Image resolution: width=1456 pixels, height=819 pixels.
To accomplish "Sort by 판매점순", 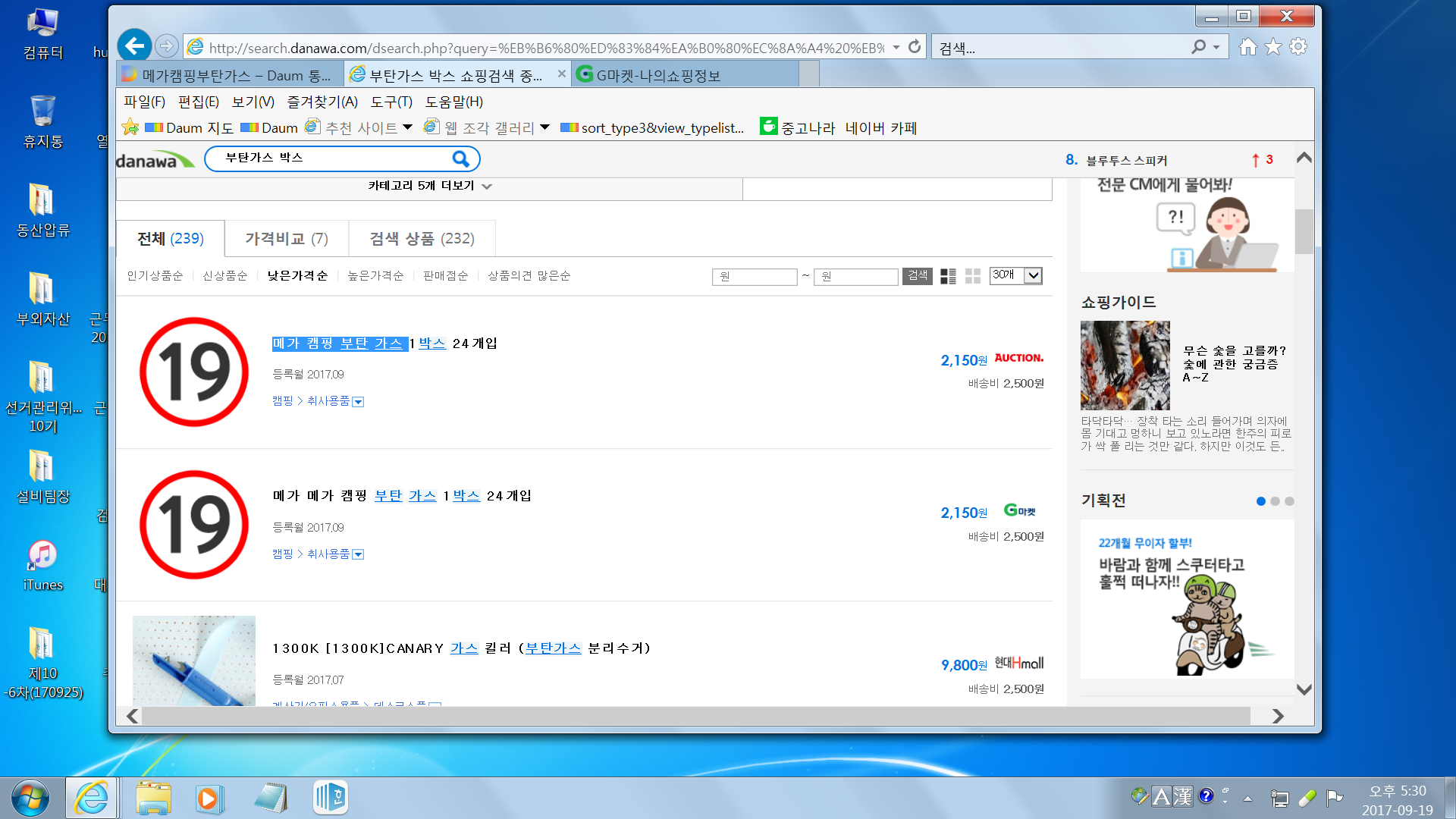I will 445,276.
